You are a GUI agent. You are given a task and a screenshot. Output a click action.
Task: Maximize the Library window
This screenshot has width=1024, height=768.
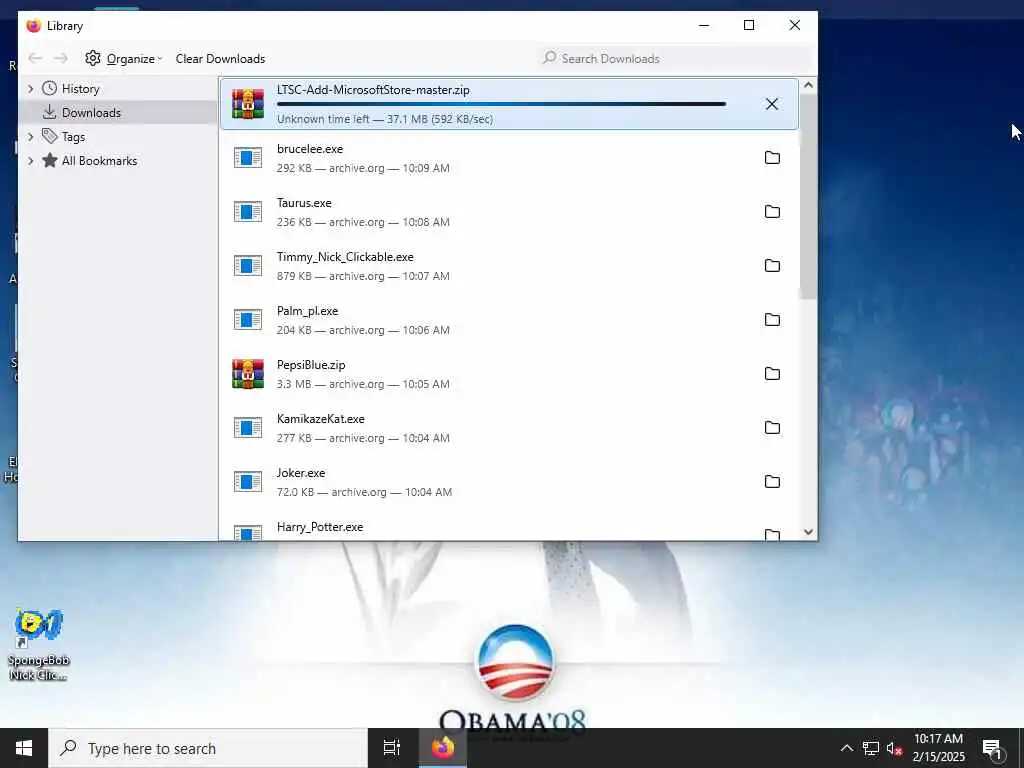pos(749,25)
